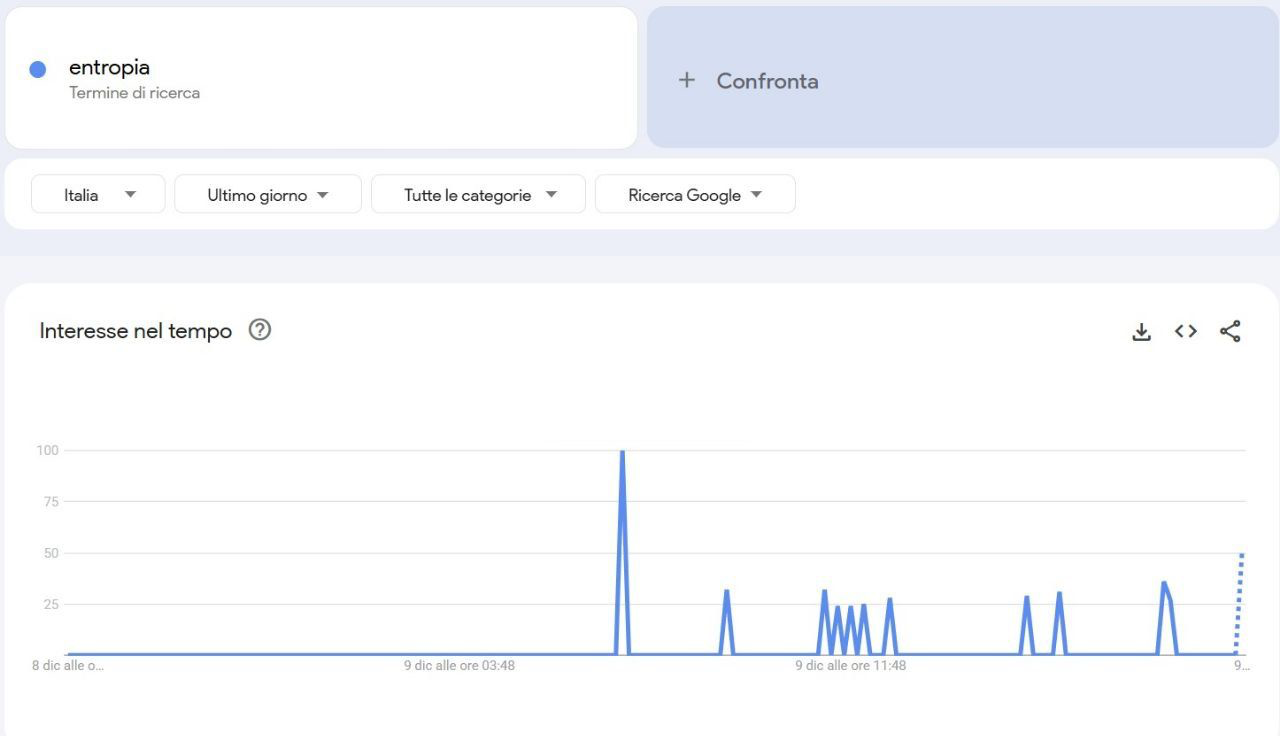
Task: Click the Termine di ricerca subtitle
Action: (x=134, y=93)
